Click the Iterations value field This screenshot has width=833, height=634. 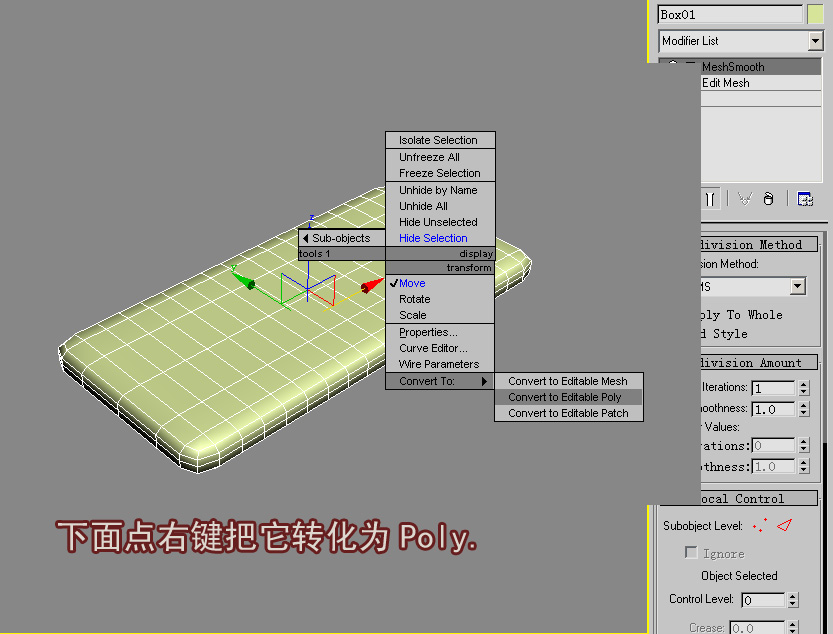773,388
